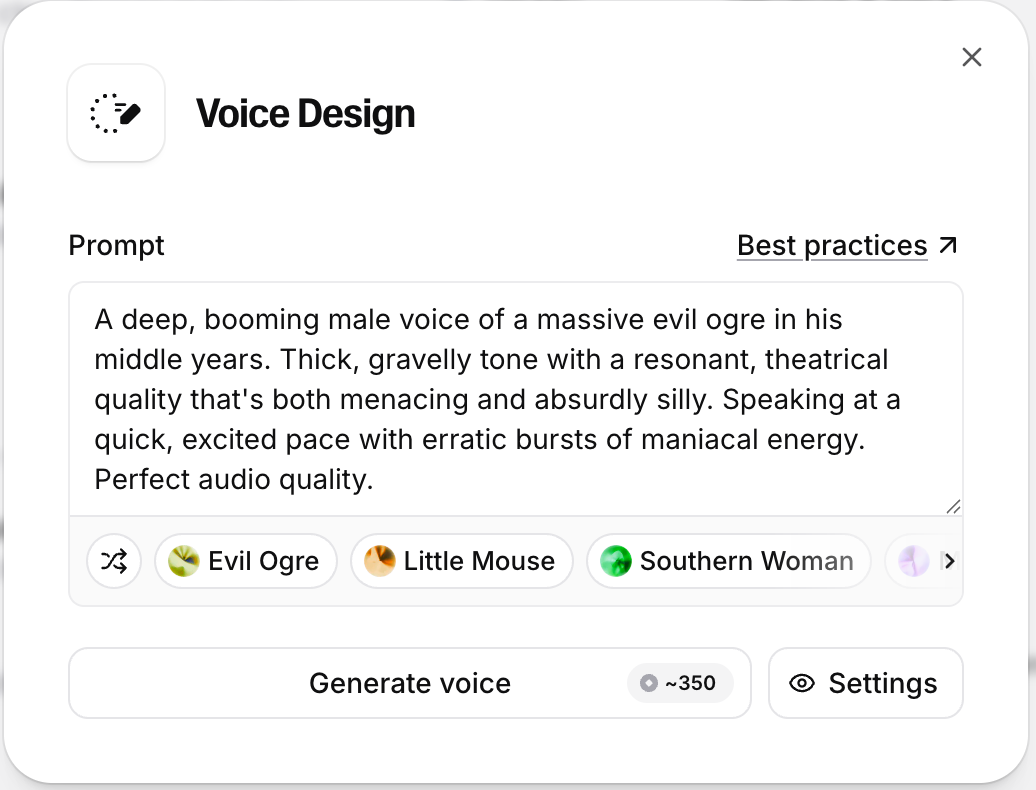Click the eye icon inside the Settings button
1036x790 pixels.
(x=805, y=683)
